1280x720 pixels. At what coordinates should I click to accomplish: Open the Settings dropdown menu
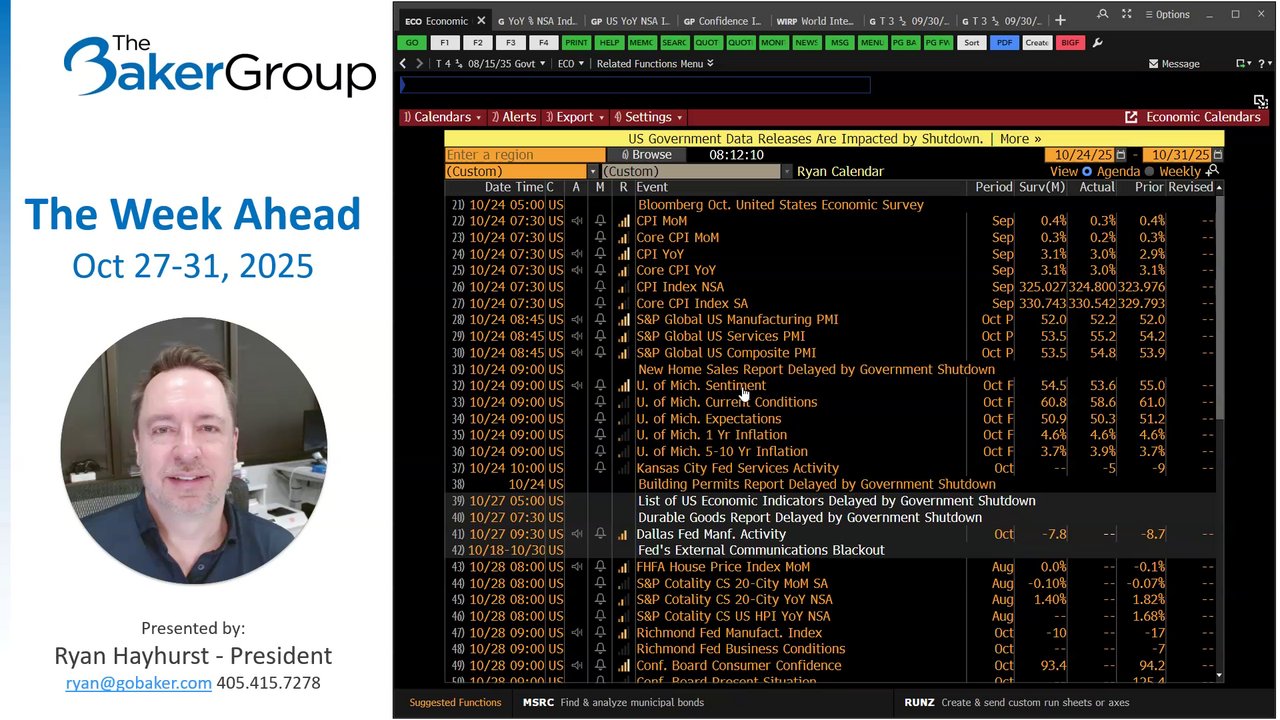click(648, 117)
